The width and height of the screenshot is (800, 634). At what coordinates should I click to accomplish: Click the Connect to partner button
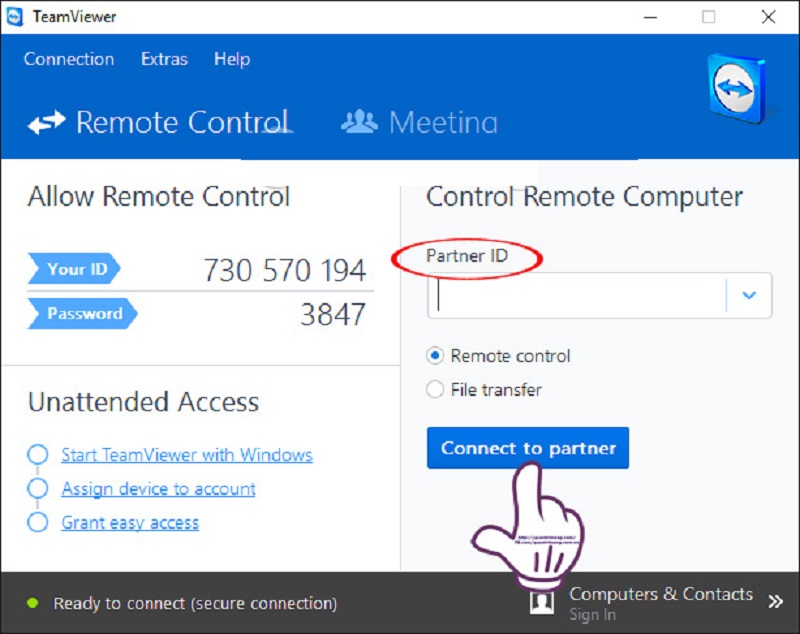(528, 448)
